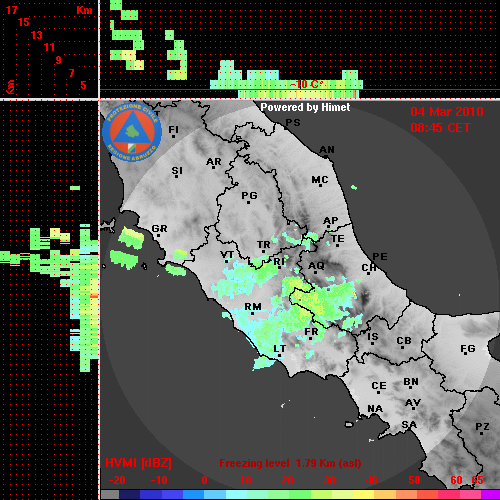Click the PE (Pescara) city label
Screen dimensions: 500x500
380,257
